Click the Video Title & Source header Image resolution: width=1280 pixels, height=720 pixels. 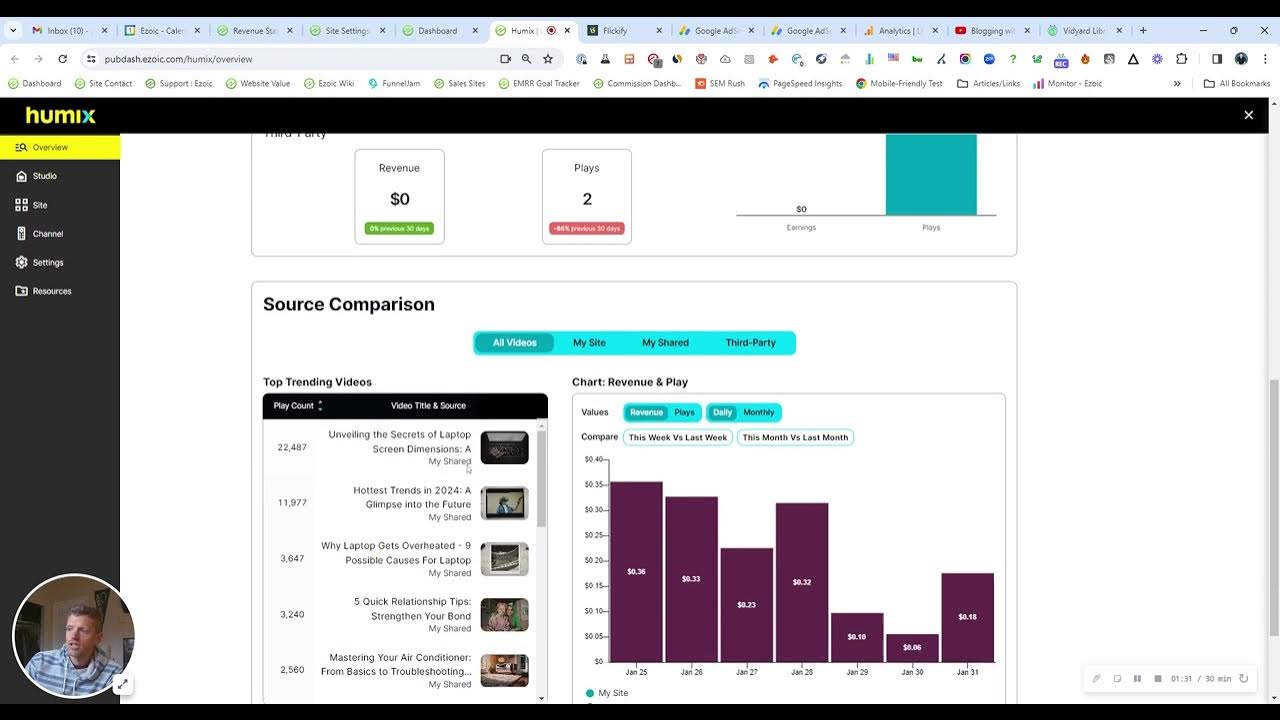point(428,406)
